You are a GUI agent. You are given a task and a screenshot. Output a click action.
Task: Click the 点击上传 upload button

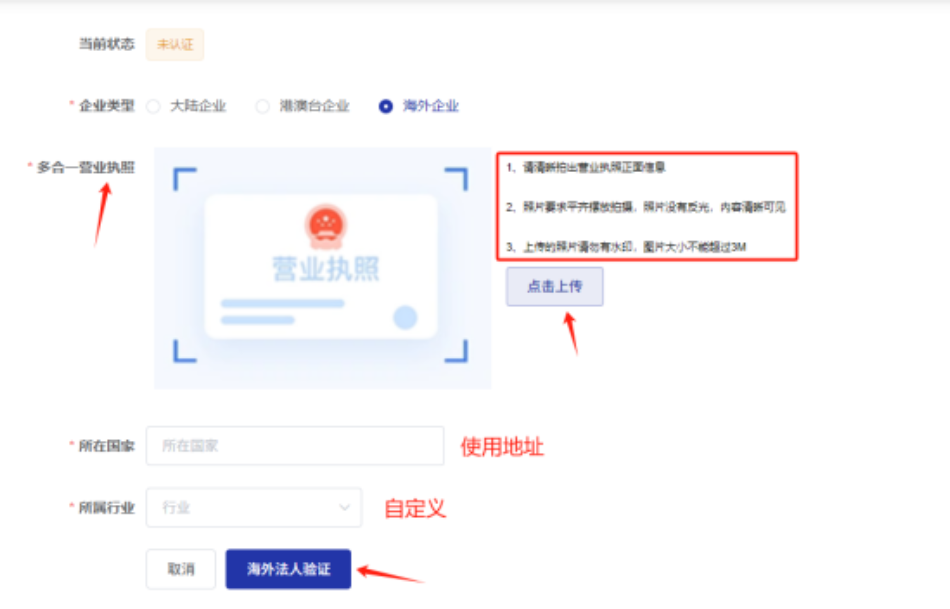coord(555,286)
